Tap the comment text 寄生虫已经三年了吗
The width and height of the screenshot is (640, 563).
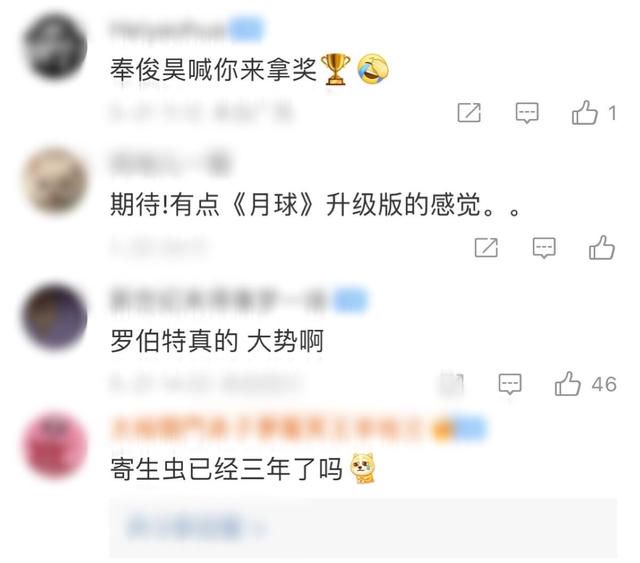coord(226,469)
